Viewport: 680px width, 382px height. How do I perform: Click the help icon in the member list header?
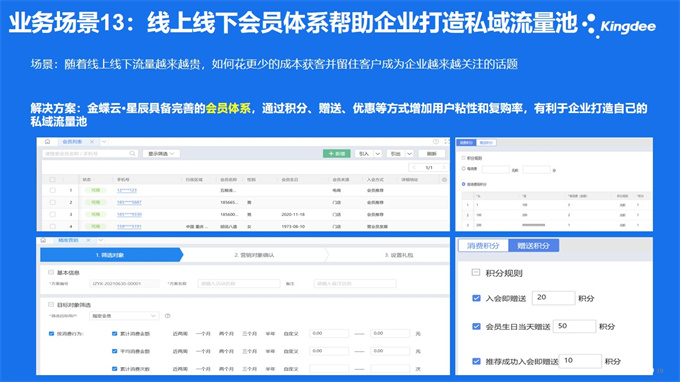click(435, 141)
